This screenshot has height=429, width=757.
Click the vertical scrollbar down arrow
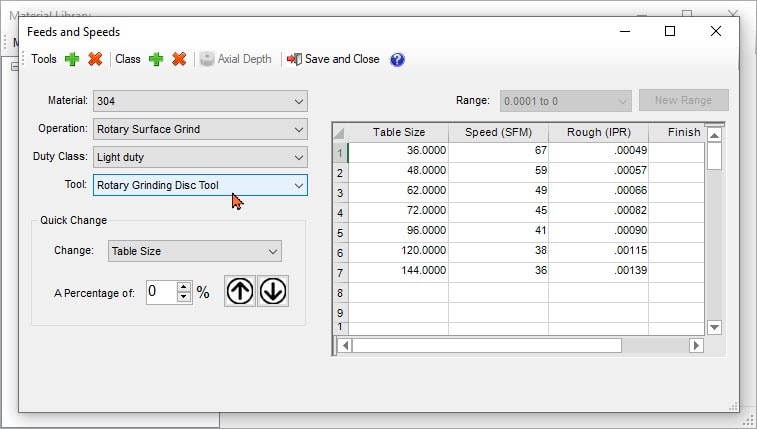click(x=714, y=327)
